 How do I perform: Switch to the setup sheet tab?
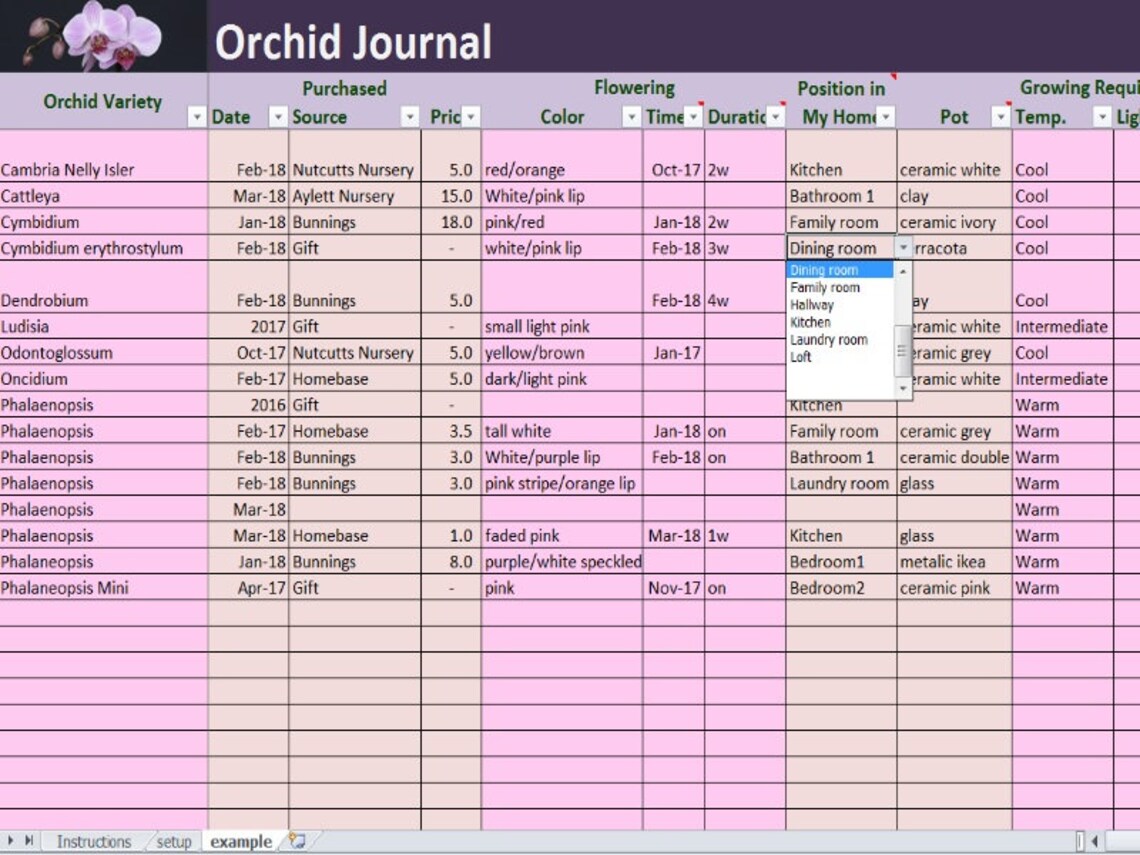pyautogui.click(x=172, y=842)
